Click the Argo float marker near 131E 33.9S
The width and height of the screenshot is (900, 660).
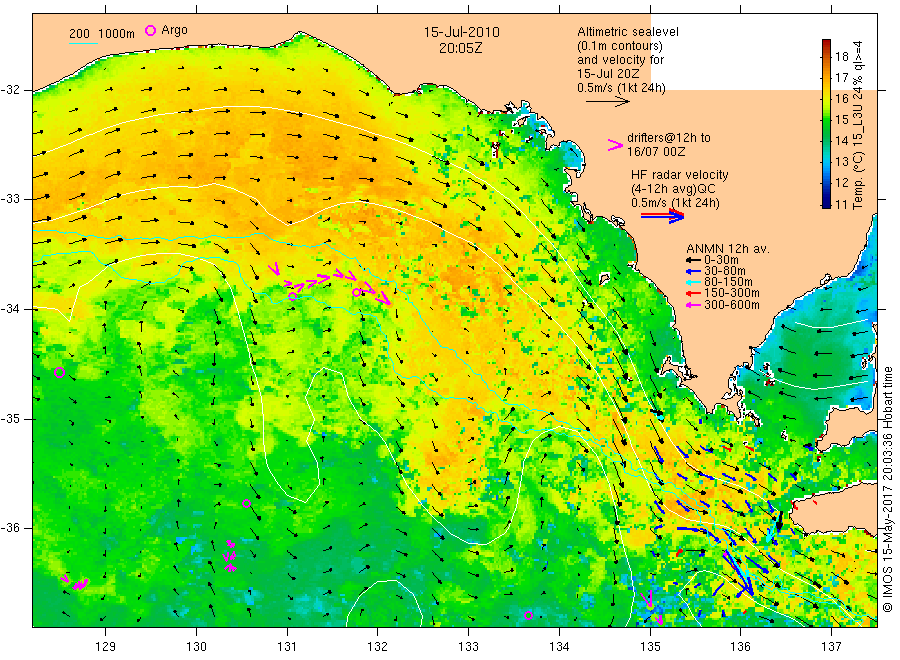click(292, 296)
